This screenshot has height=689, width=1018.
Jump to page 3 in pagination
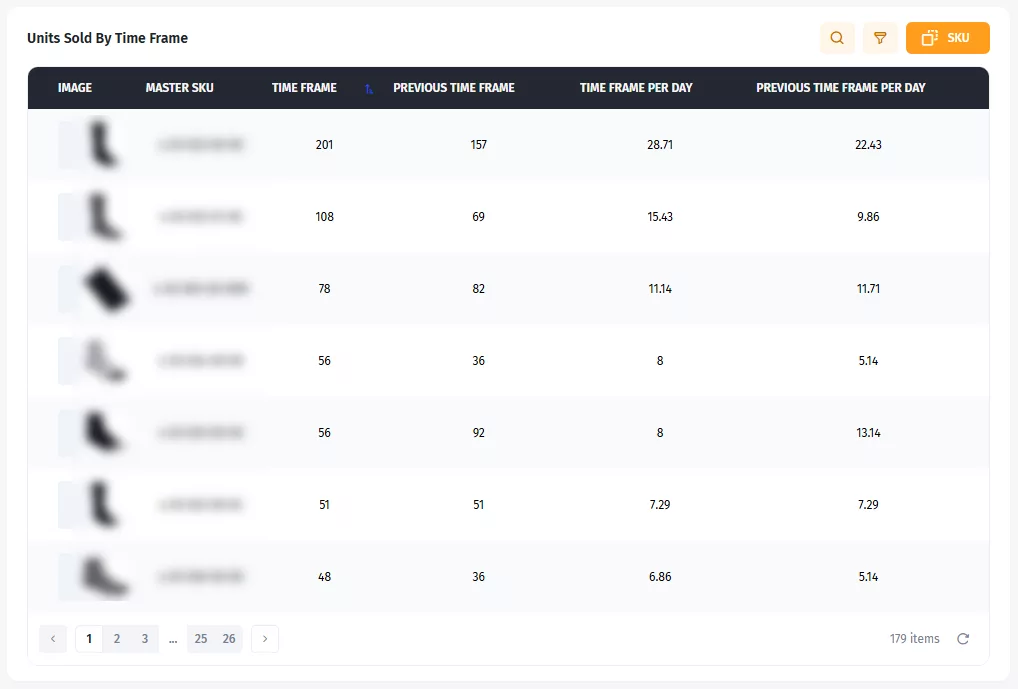[145, 639]
